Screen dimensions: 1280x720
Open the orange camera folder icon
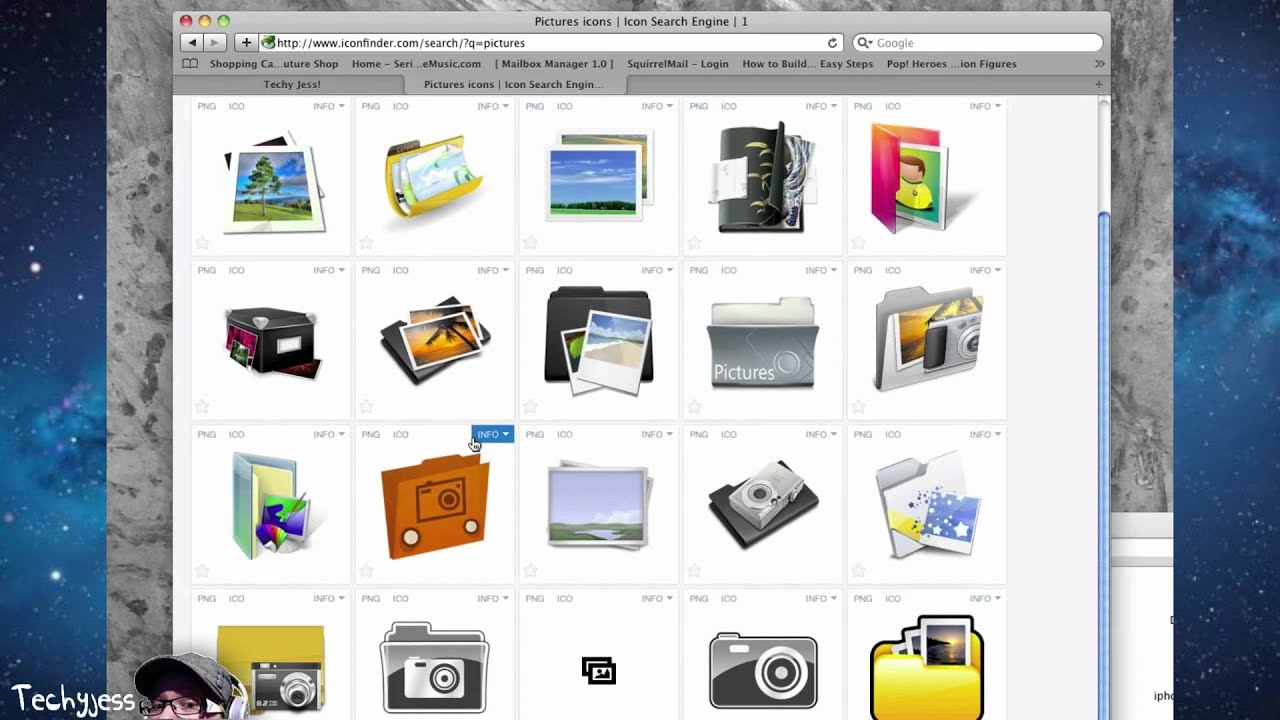click(435, 506)
